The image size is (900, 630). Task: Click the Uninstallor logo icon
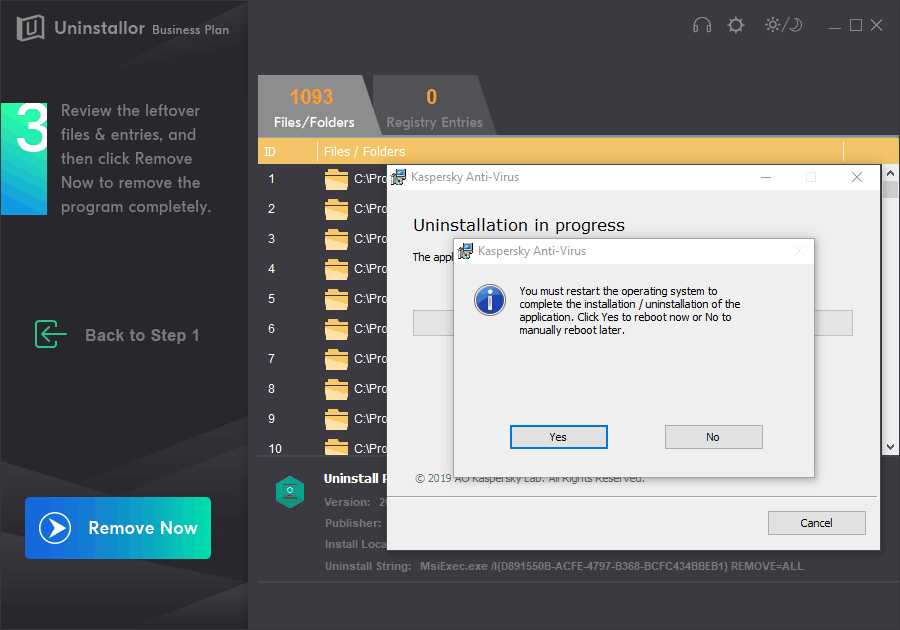[30, 28]
